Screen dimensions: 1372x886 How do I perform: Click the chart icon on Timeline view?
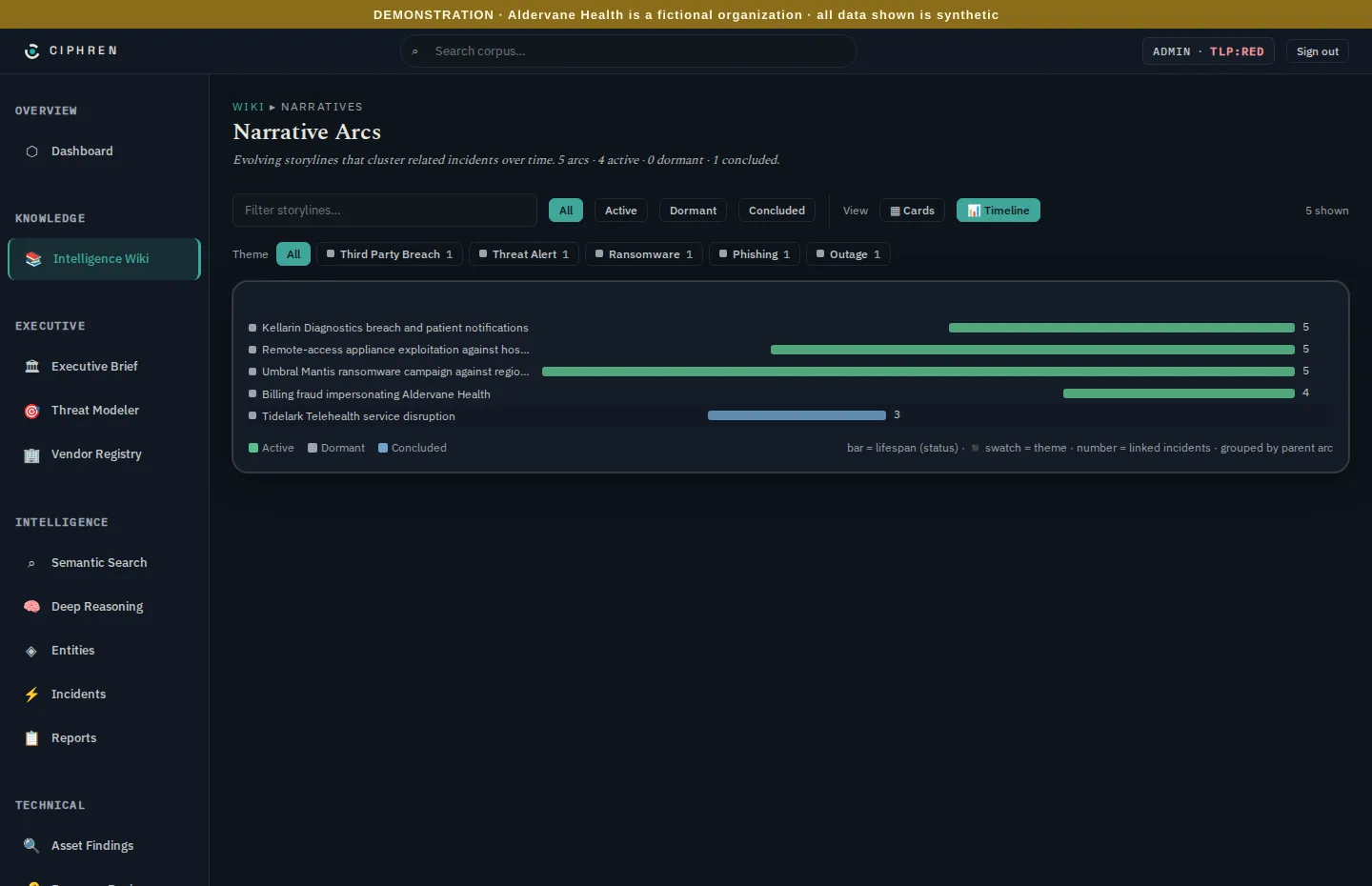[x=974, y=211]
